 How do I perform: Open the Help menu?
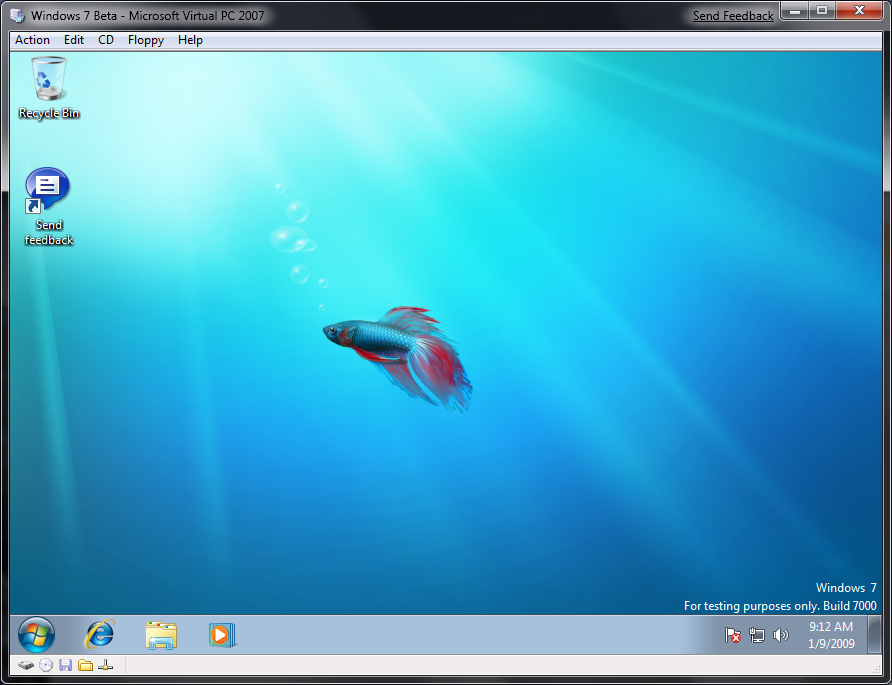tap(190, 40)
